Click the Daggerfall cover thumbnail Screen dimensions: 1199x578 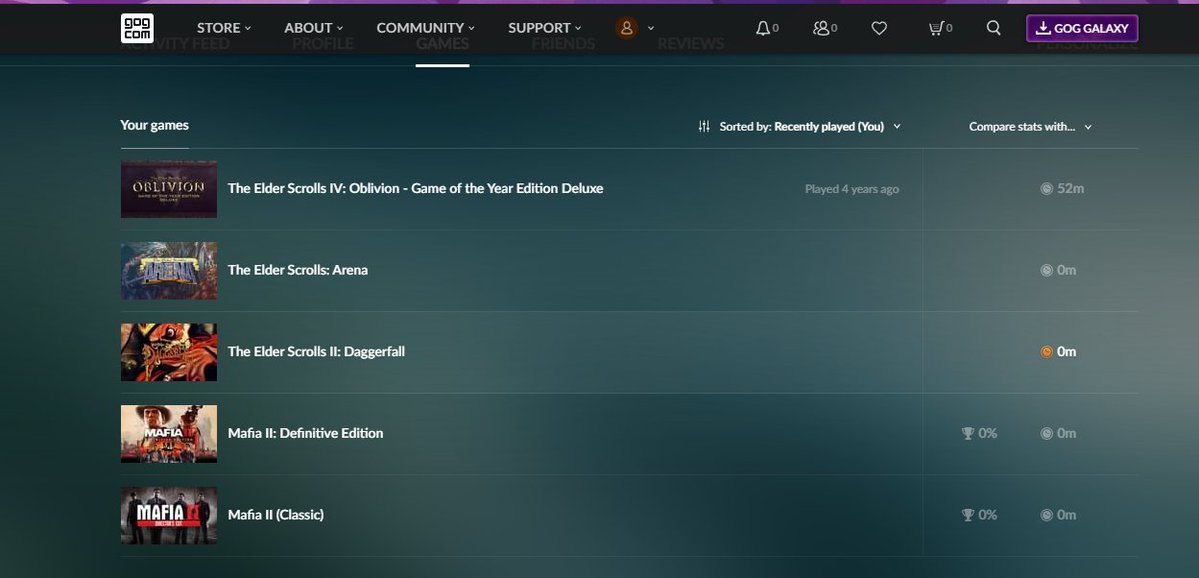point(169,352)
